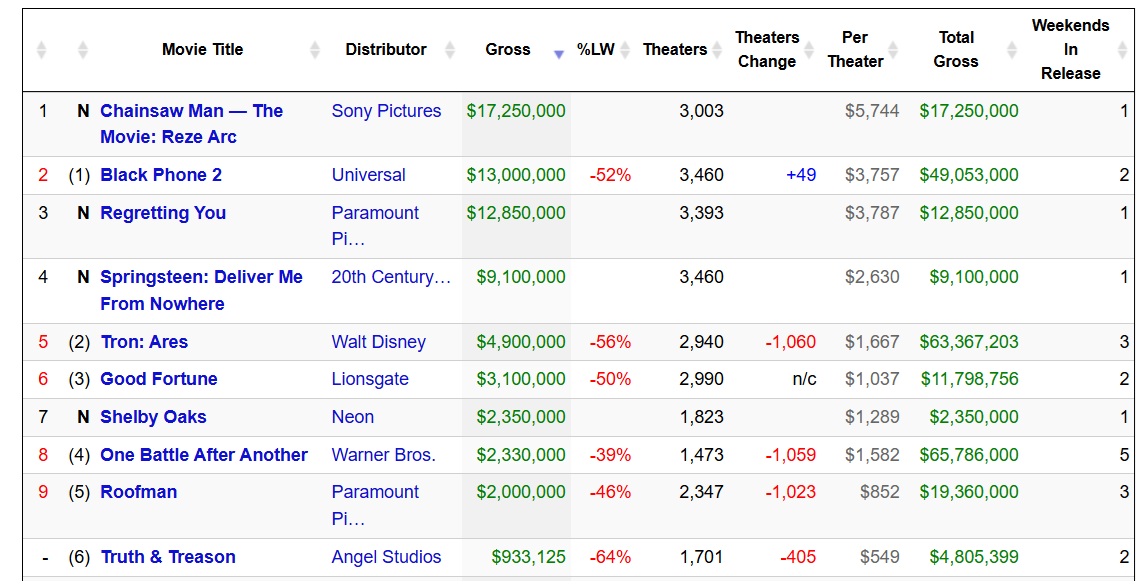Sort by the Total Gross column header
Screen dimensions: 1145x587
(955, 49)
